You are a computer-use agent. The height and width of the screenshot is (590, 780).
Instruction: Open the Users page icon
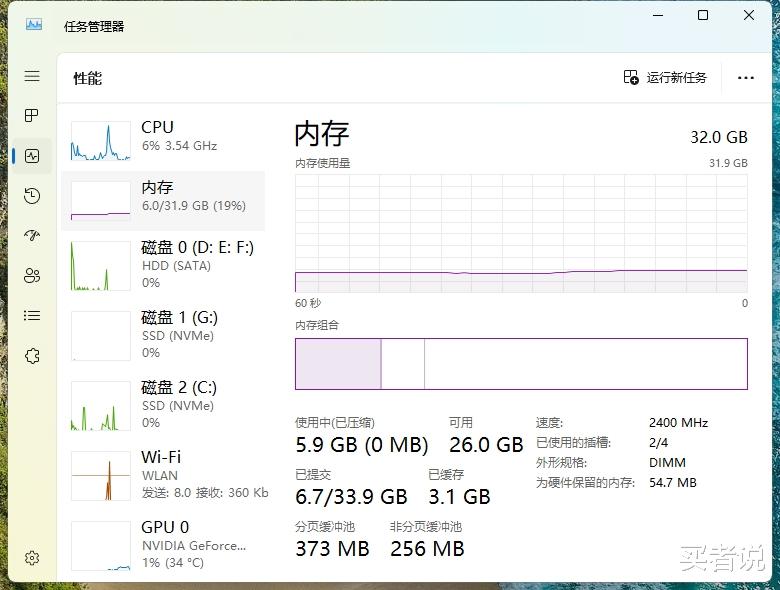coord(32,276)
